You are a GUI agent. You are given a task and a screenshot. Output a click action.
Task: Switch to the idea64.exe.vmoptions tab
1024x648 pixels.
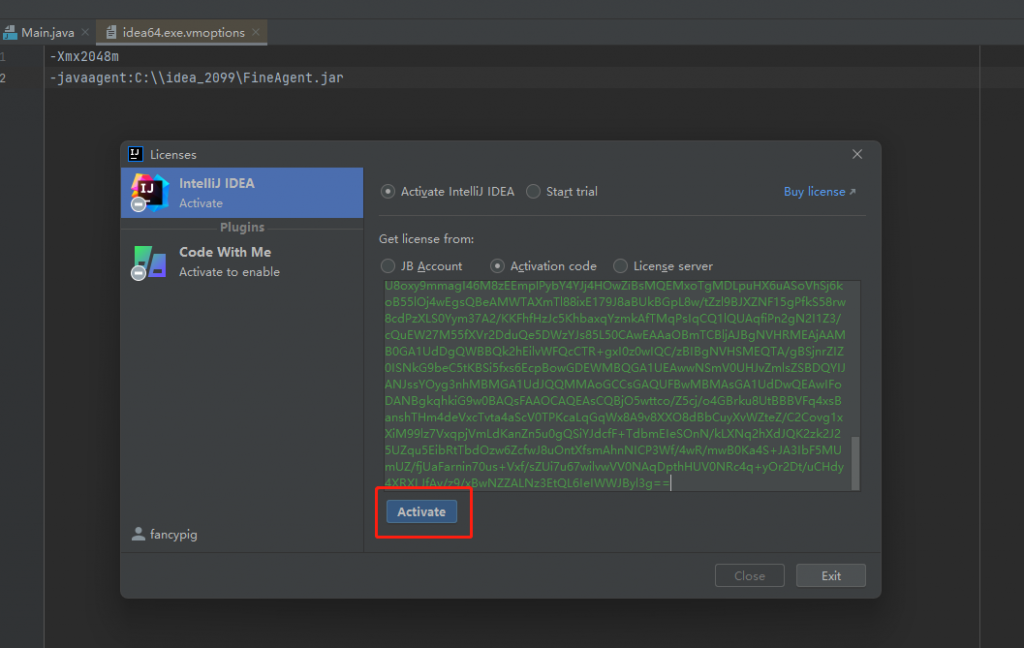pos(182,32)
